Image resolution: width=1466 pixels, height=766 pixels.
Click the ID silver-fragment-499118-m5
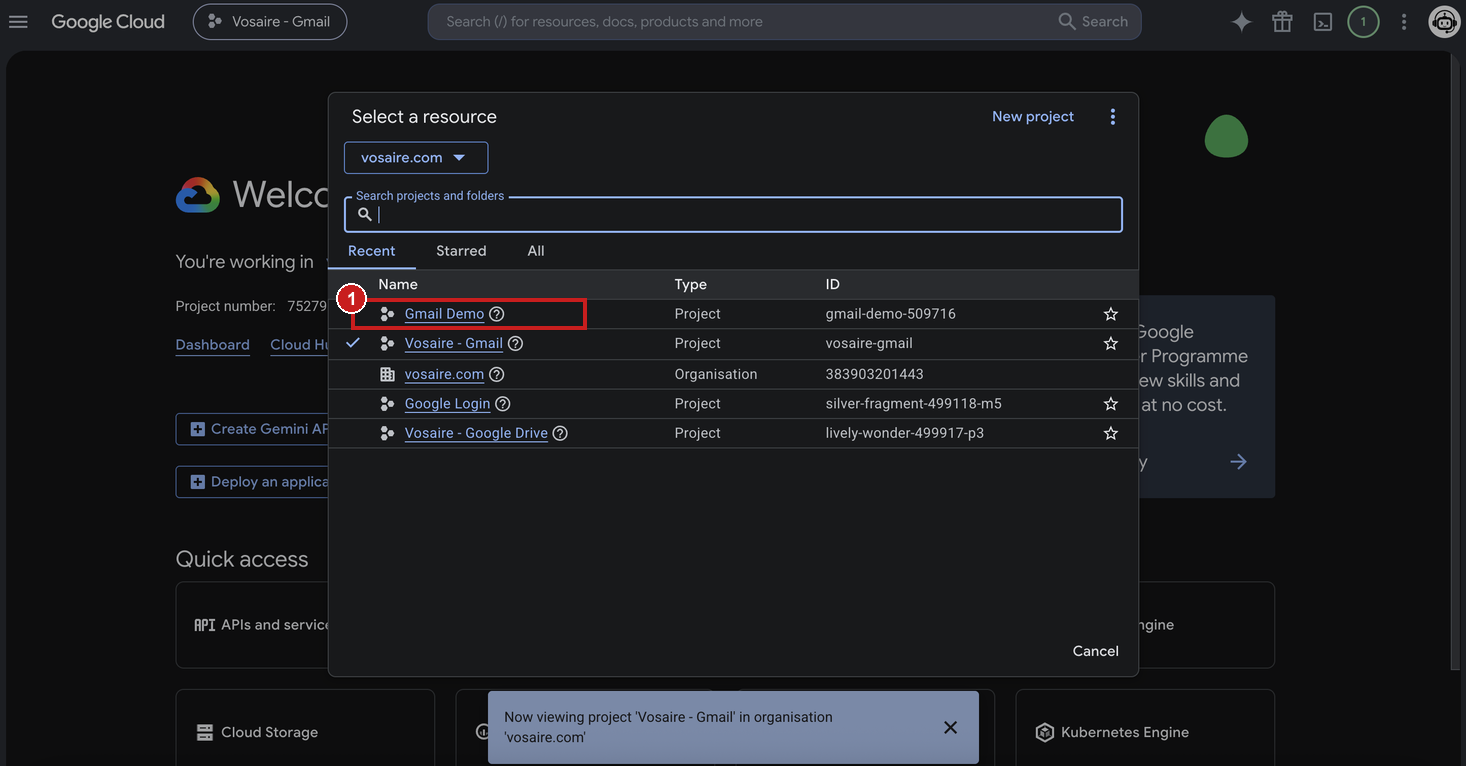point(914,404)
